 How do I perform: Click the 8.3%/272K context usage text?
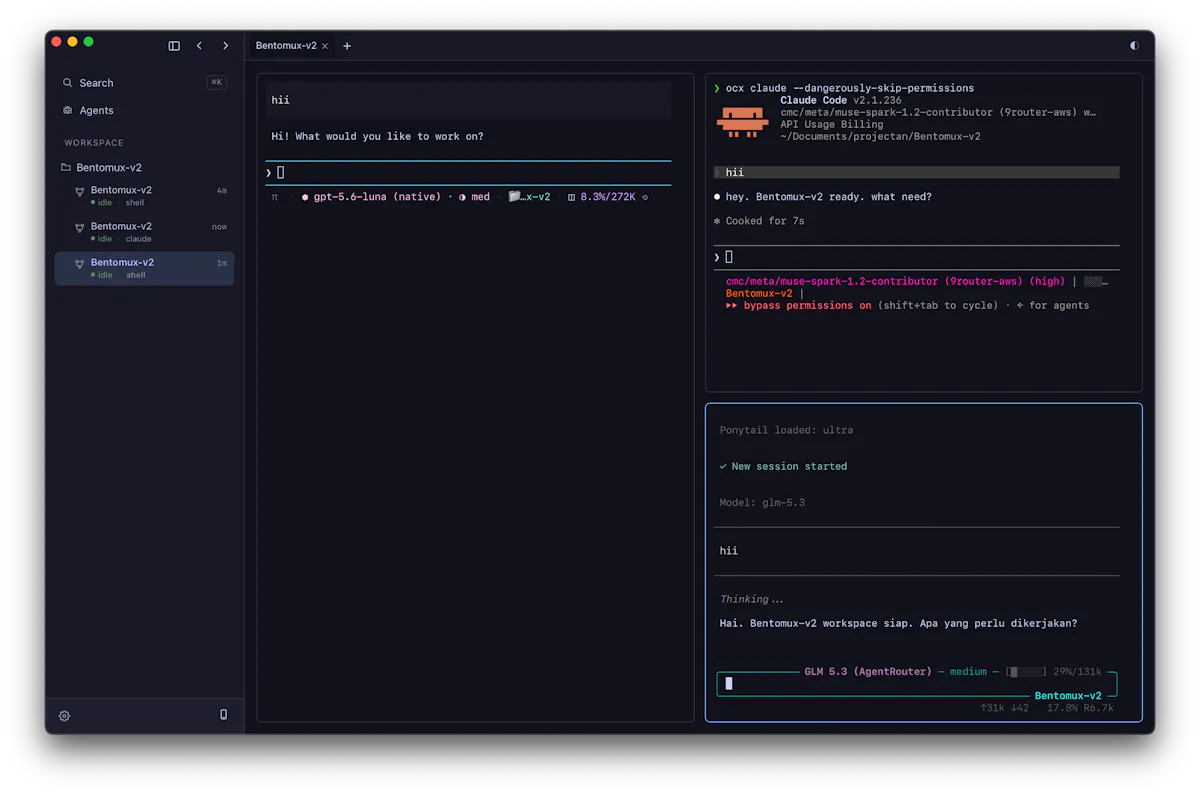click(608, 197)
